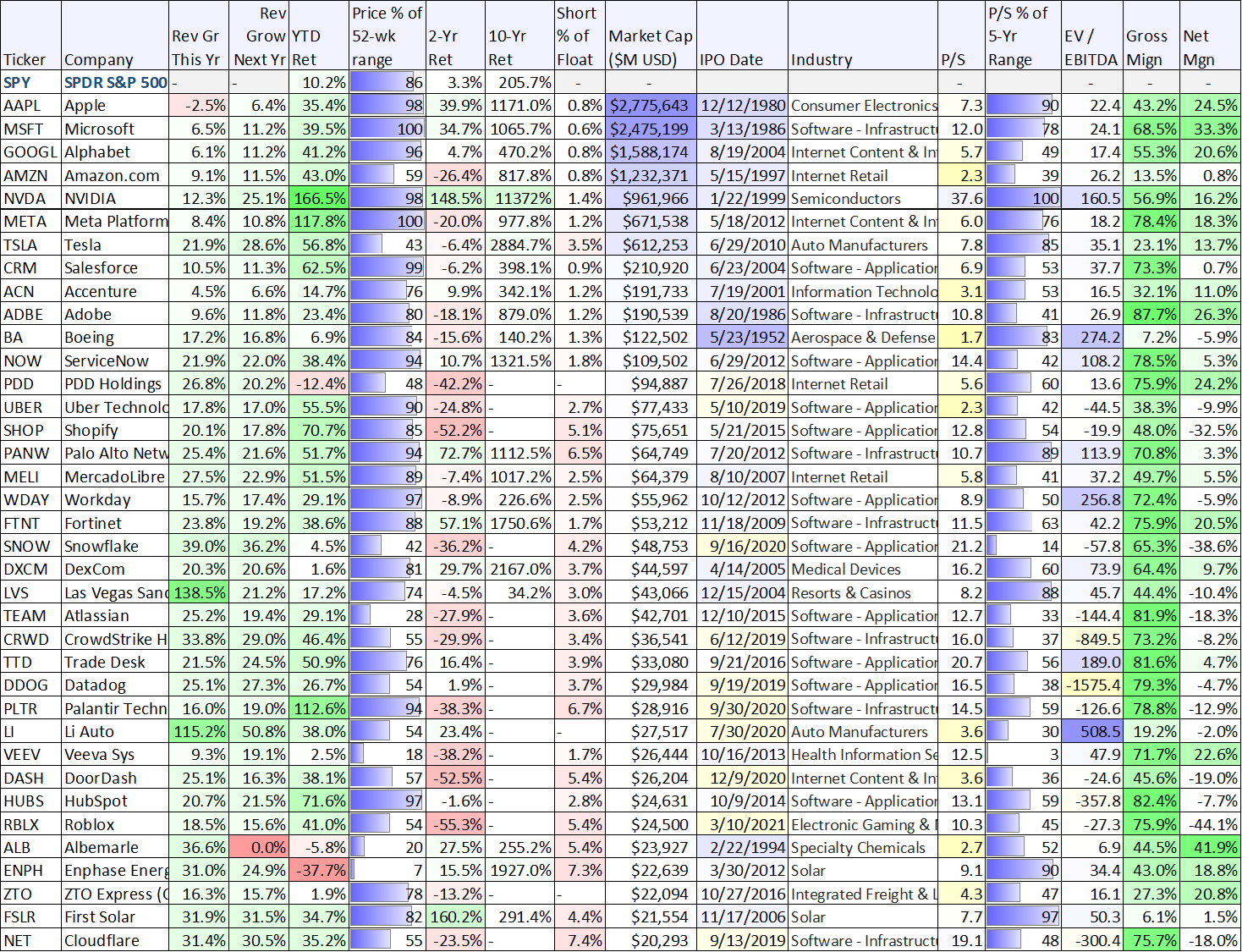1242x952 pixels.
Task: Click Accenture's P/S value 3.1
Action: coord(961,292)
